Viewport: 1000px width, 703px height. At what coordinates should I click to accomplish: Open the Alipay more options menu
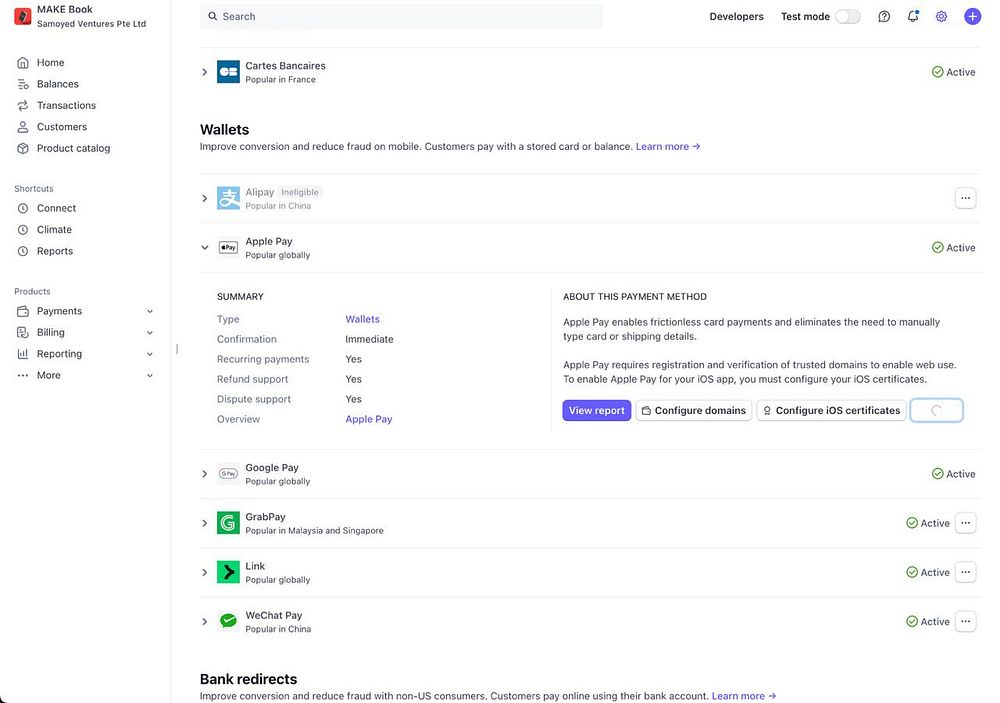point(966,198)
